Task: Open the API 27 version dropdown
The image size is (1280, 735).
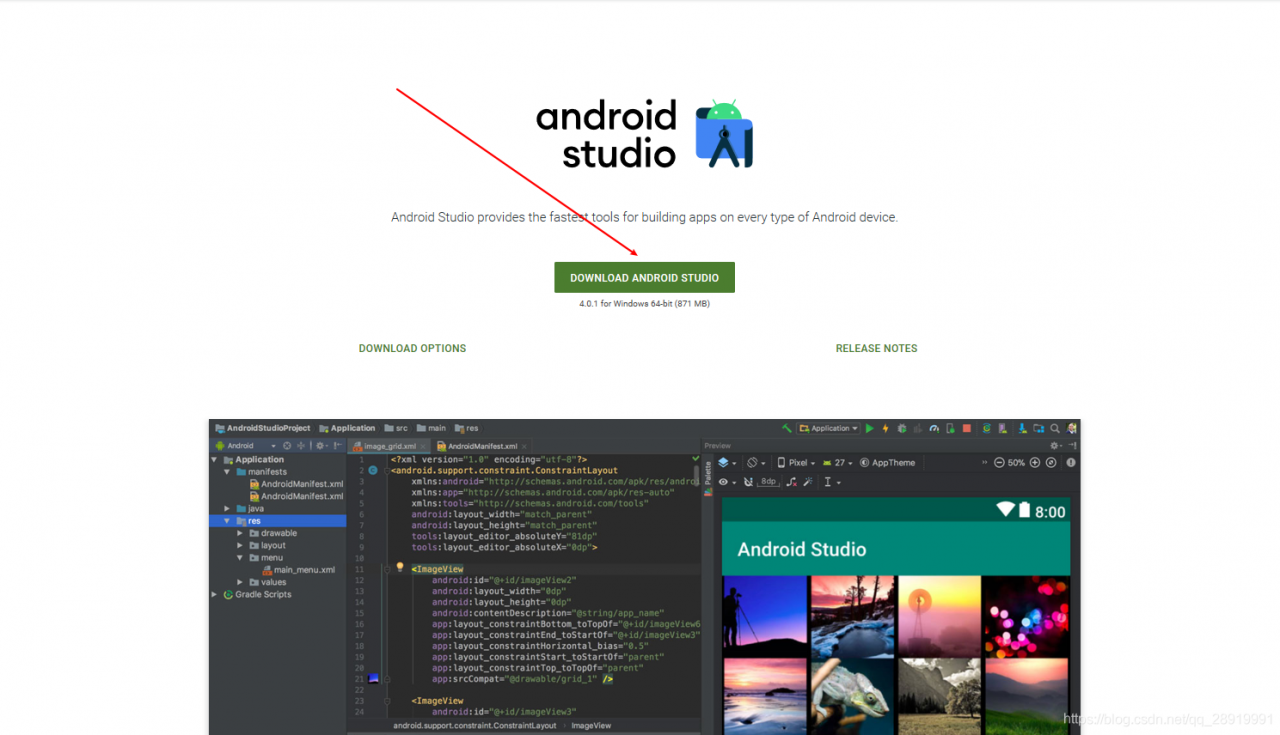Action: click(x=839, y=463)
